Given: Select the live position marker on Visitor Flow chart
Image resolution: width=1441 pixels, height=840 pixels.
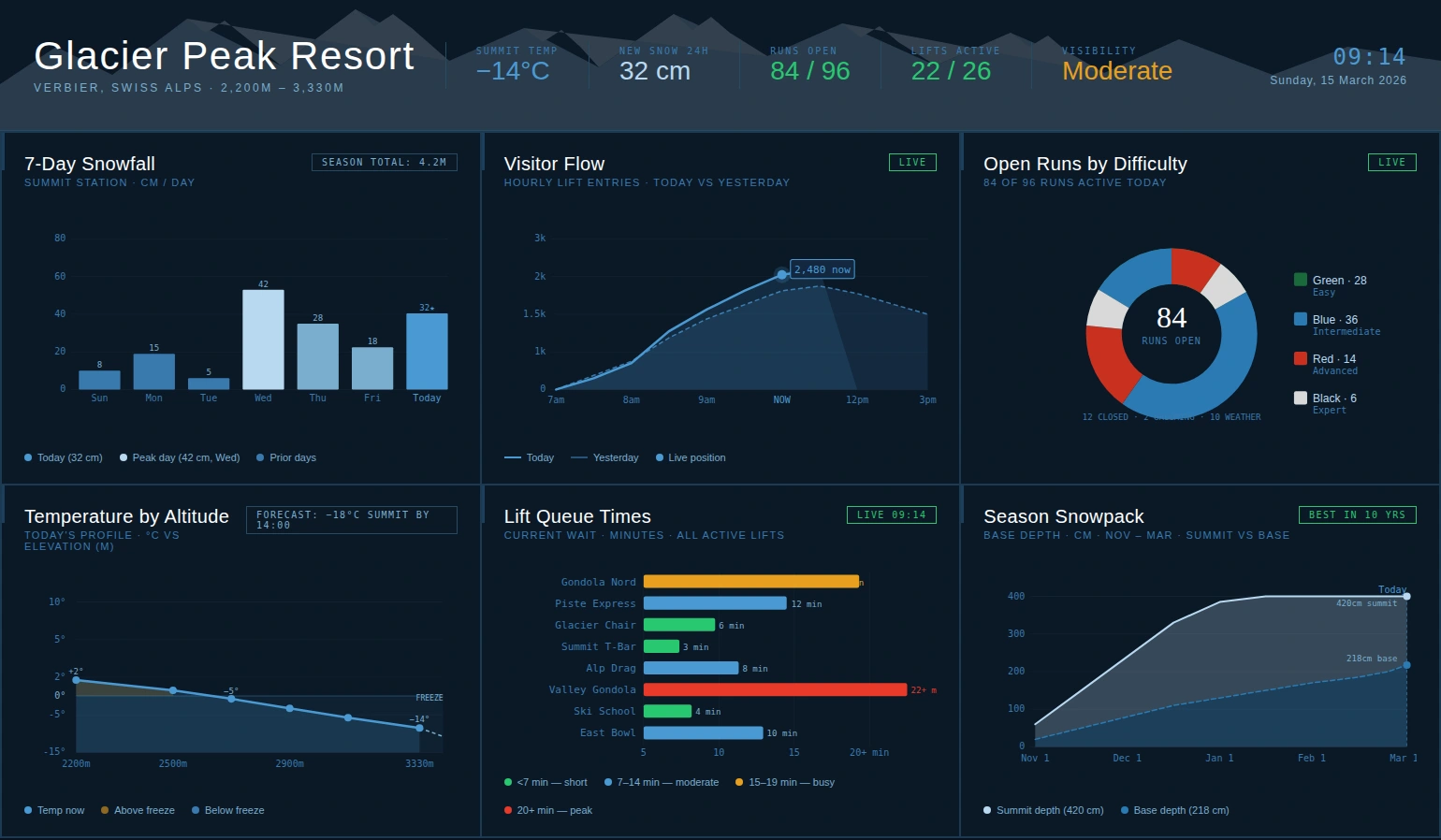Looking at the screenshot, I should tap(782, 274).
